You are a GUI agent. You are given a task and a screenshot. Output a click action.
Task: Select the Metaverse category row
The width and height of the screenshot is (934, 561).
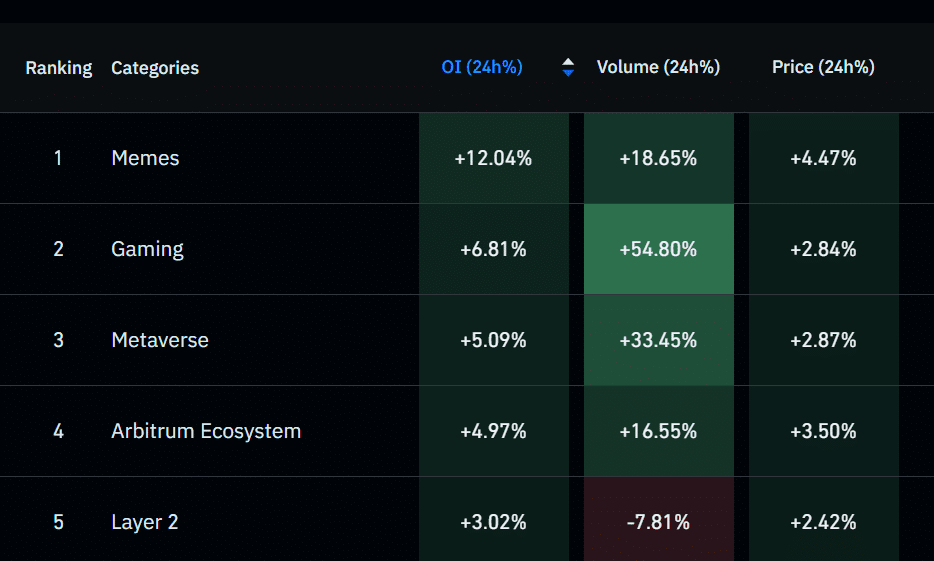coord(160,340)
